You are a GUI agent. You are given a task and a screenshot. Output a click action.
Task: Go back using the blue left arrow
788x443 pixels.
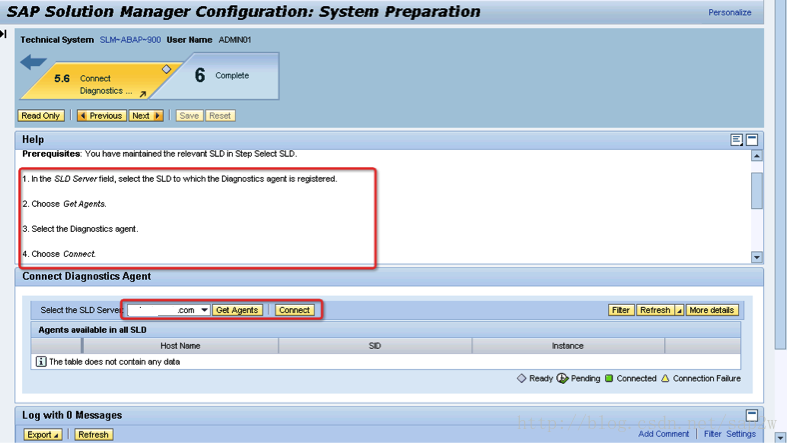(33, 62)
